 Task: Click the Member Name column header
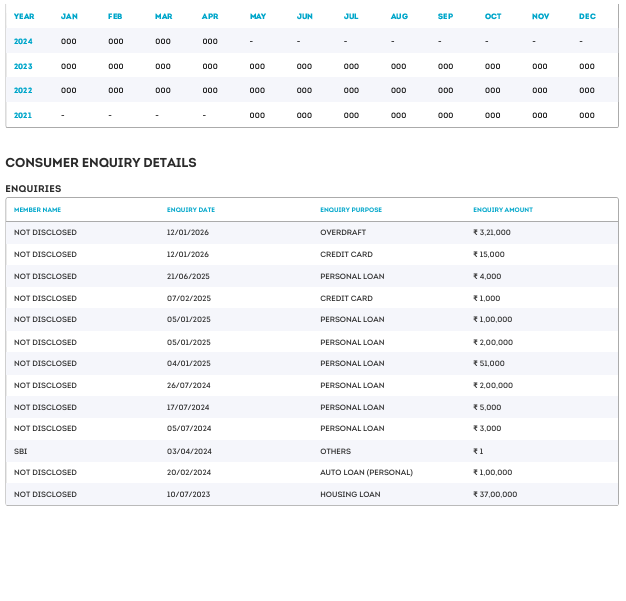(x=37, y=210)
